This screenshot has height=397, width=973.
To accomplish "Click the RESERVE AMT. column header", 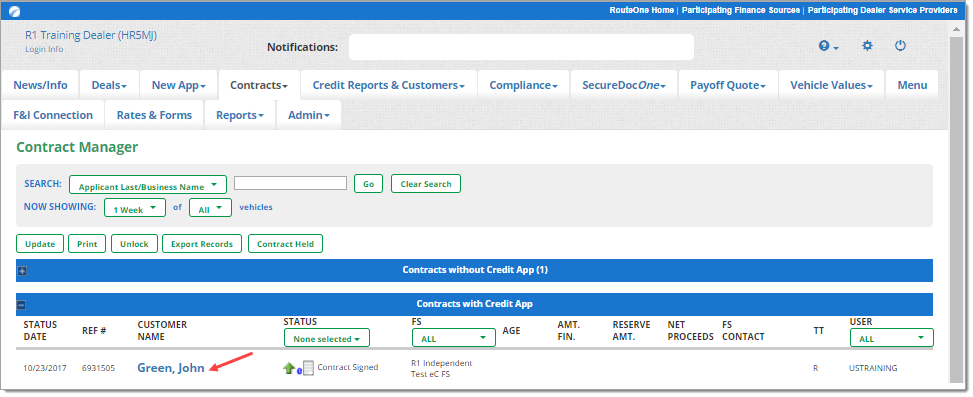I will pyautogui.click(x=631, y=331).
